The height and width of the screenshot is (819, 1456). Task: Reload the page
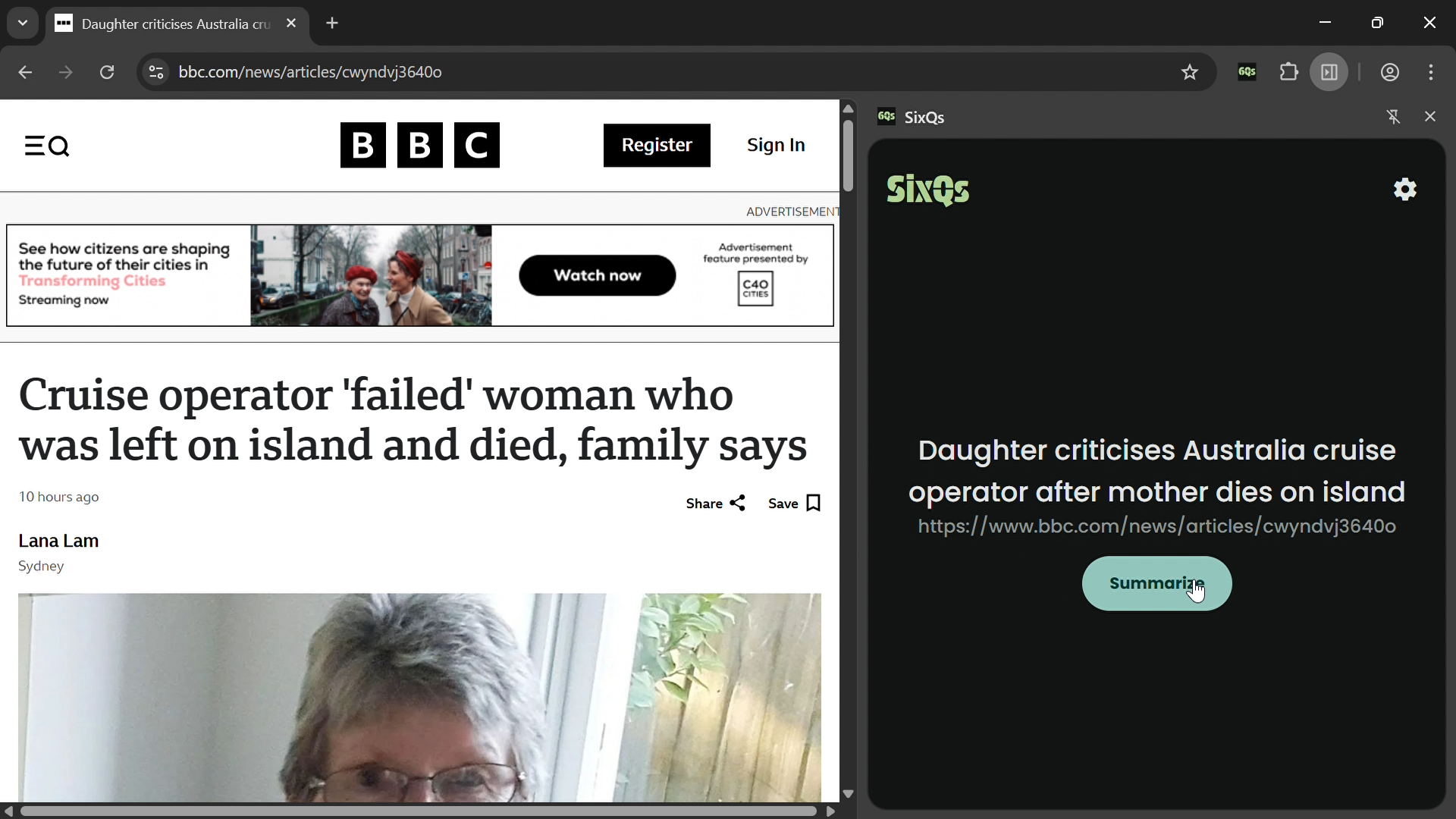(x=108, y=73)
